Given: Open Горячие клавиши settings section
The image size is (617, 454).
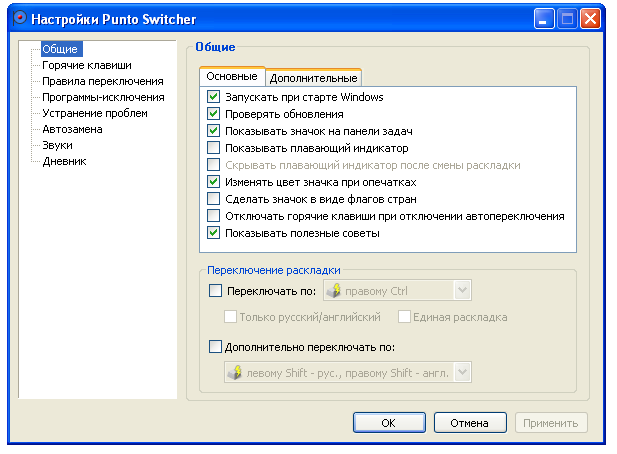Looking at the screenshot, I should click(87, 65).
